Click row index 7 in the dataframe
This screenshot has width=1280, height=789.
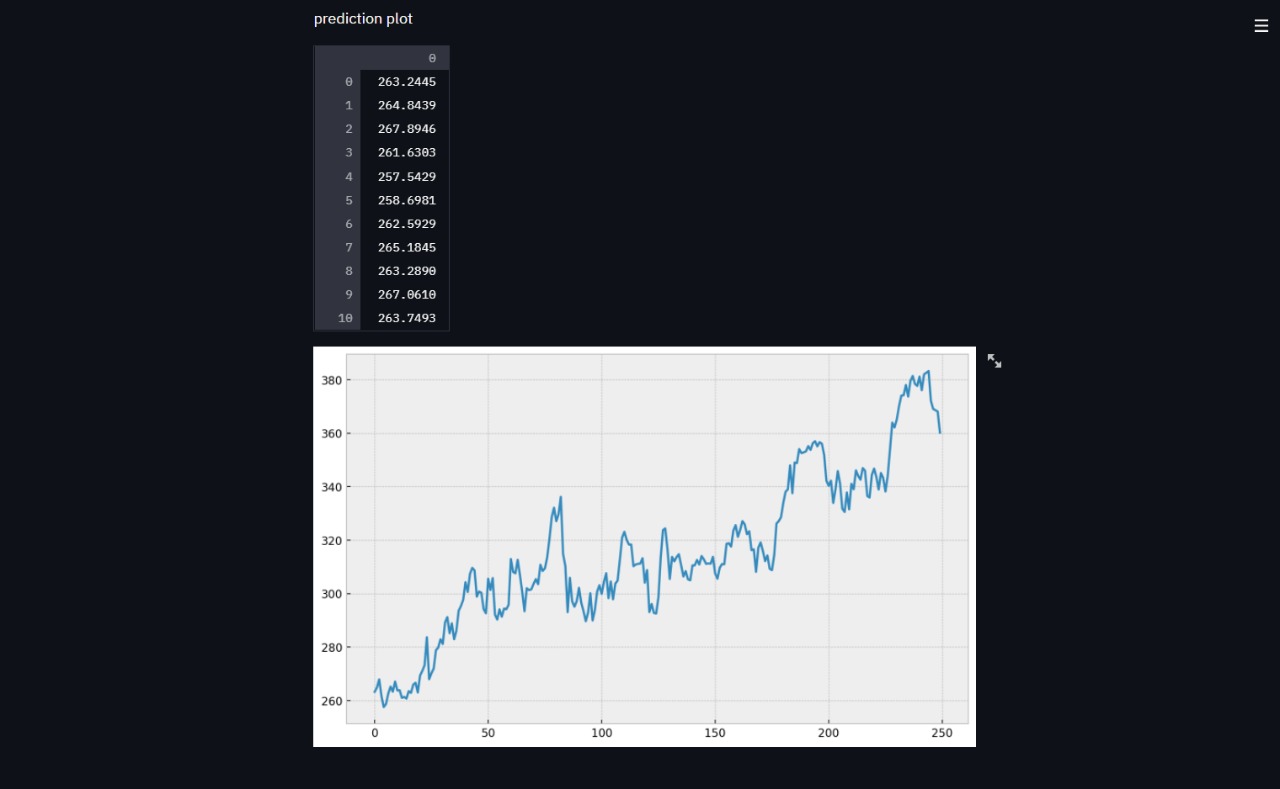click(348, 247)
